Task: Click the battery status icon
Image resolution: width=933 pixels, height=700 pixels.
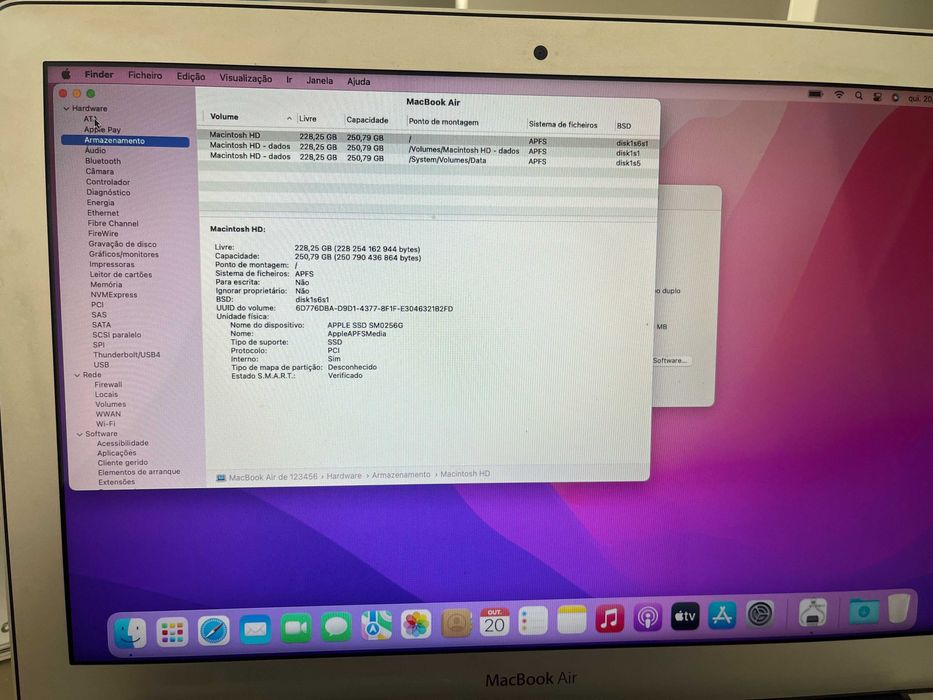Action: (815, 93)
